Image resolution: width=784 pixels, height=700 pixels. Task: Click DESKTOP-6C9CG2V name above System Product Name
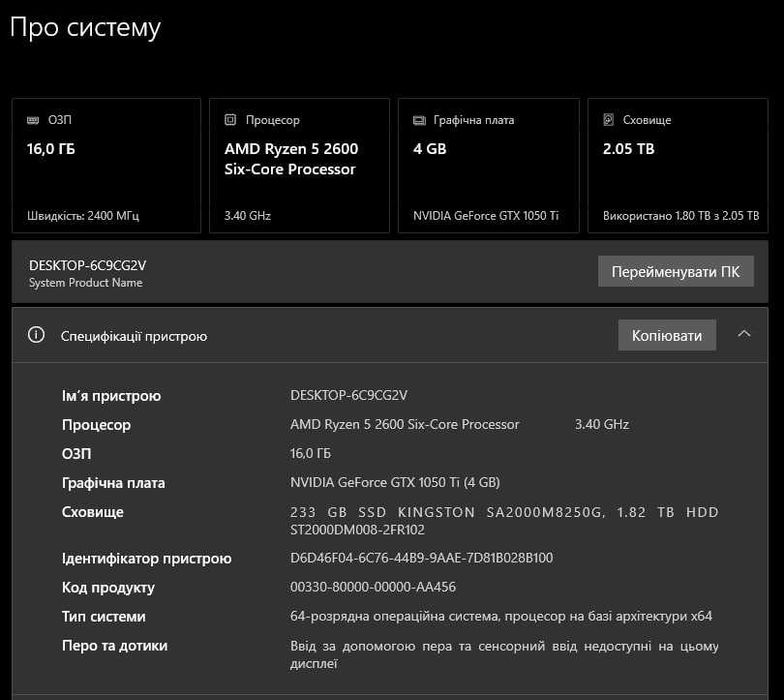point(88,265)
